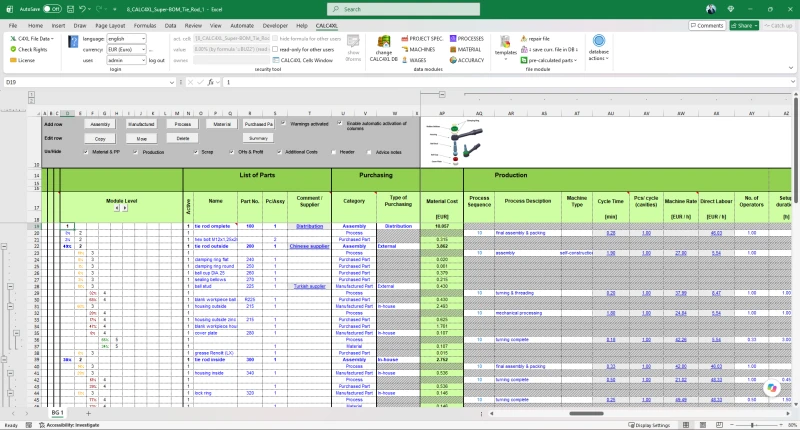Toggle Additional Costs checkbox
800x430 pixels.
pyautogui.click(x=280, y=152)
